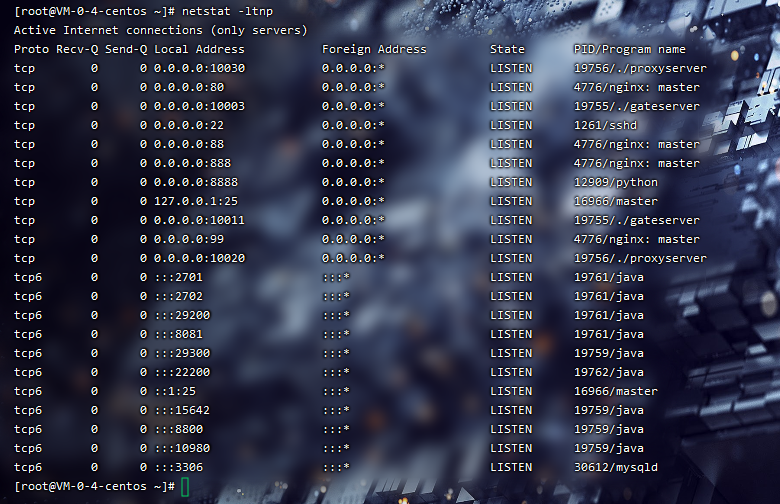Click the 19762/java program entry
This screenshot has width=780, height=504.
click(608, 372)
